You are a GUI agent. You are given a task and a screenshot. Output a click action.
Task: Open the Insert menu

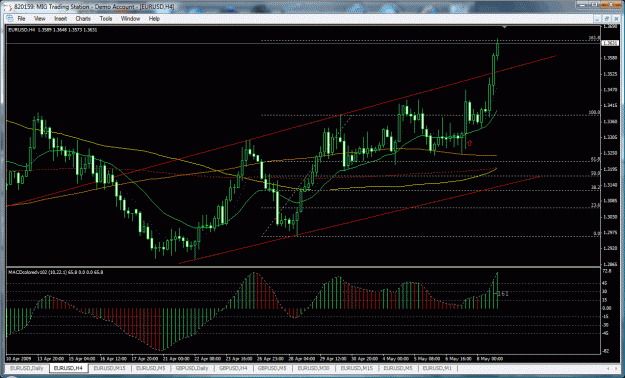point(61,19)
